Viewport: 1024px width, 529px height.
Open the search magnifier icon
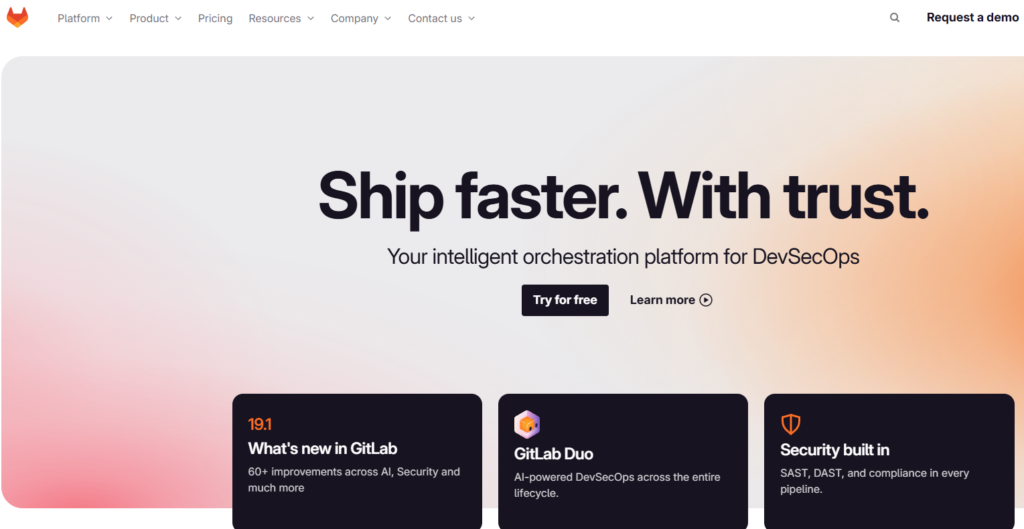click(x=895, y=18)
